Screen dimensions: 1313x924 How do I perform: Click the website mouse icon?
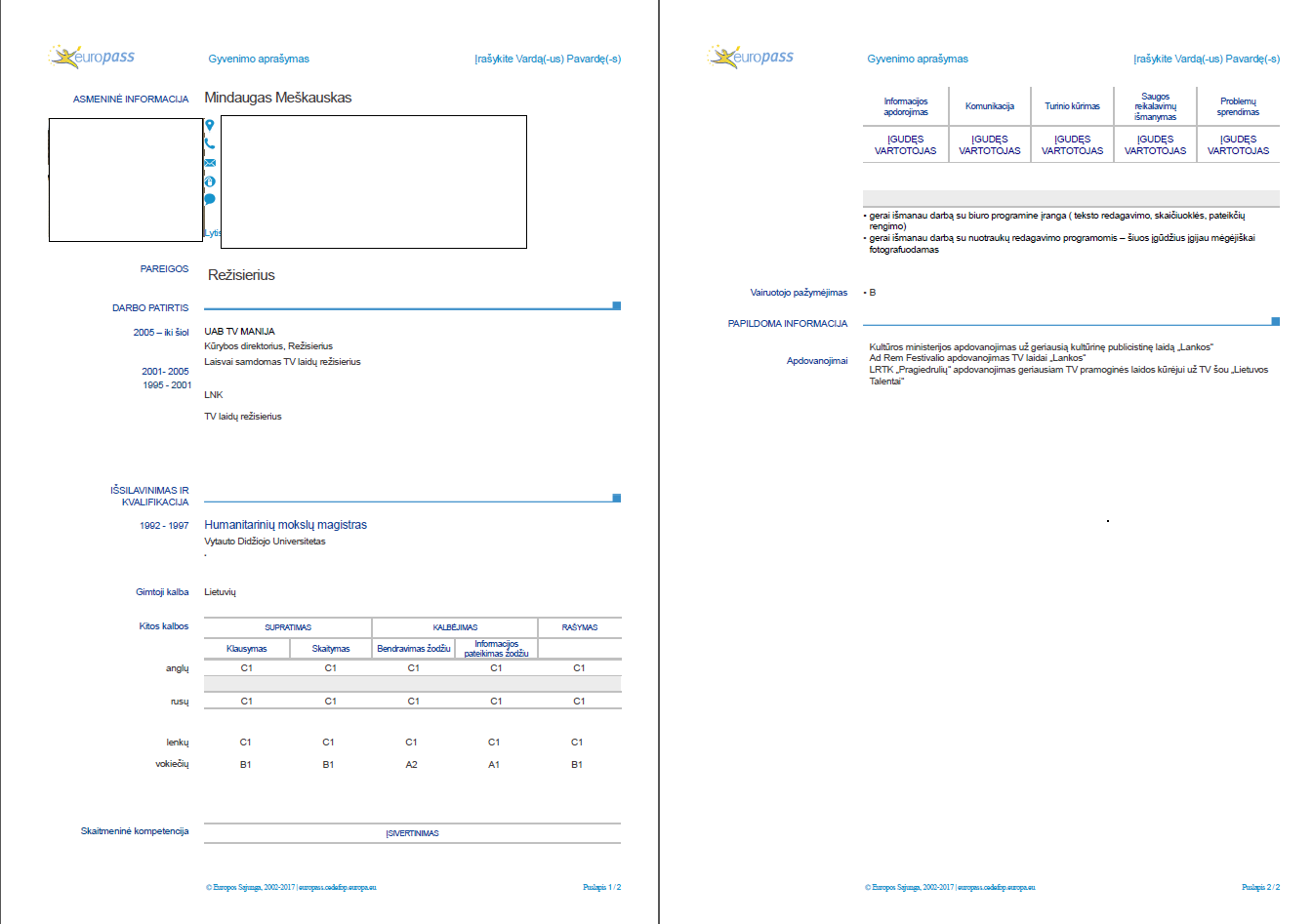[209, 181]
